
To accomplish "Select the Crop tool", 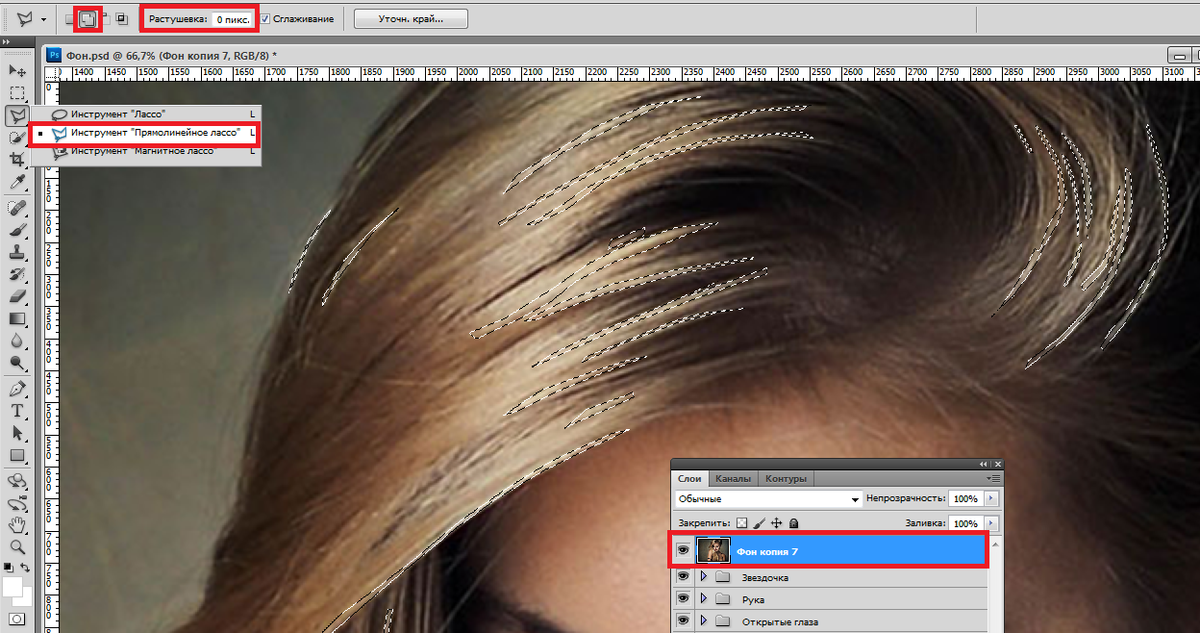I will click(x=17, y=160).
